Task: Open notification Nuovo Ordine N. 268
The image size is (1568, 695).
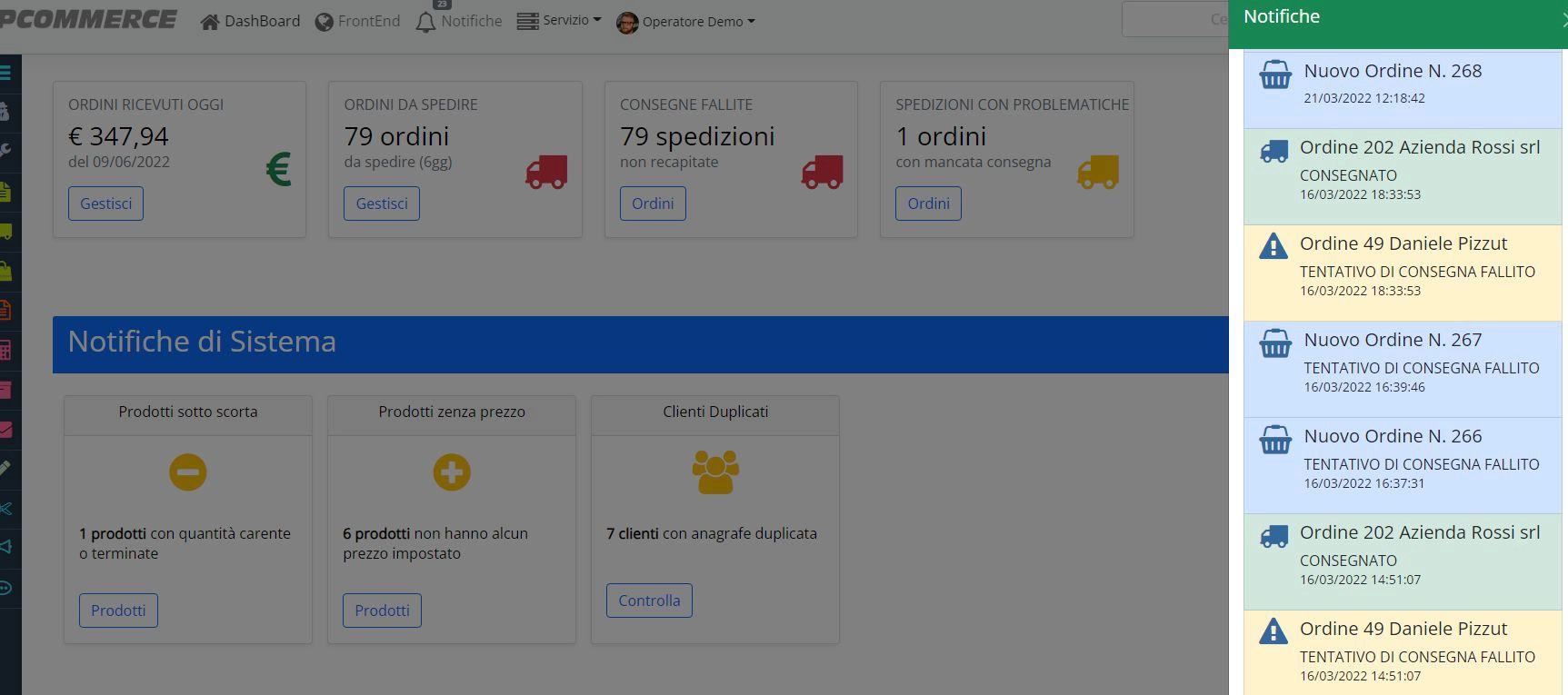Action: click(x=1403, y=90)
